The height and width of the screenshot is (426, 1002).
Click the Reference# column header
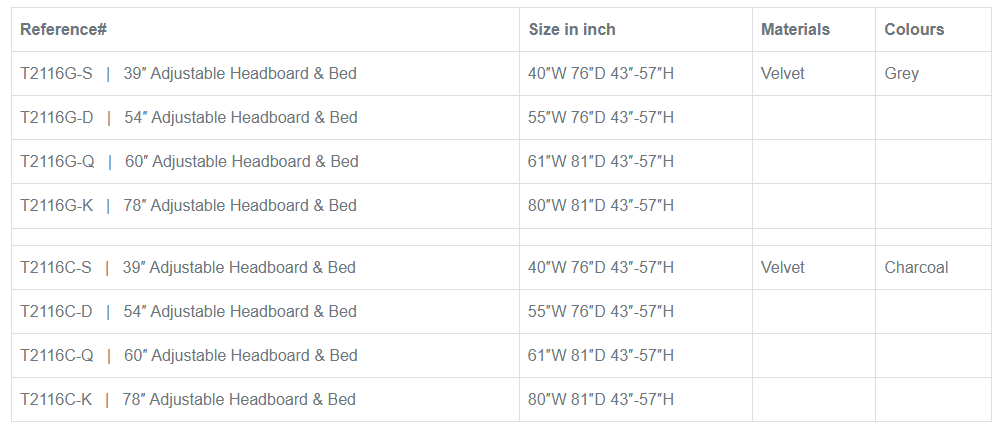[x=64, y=29]
